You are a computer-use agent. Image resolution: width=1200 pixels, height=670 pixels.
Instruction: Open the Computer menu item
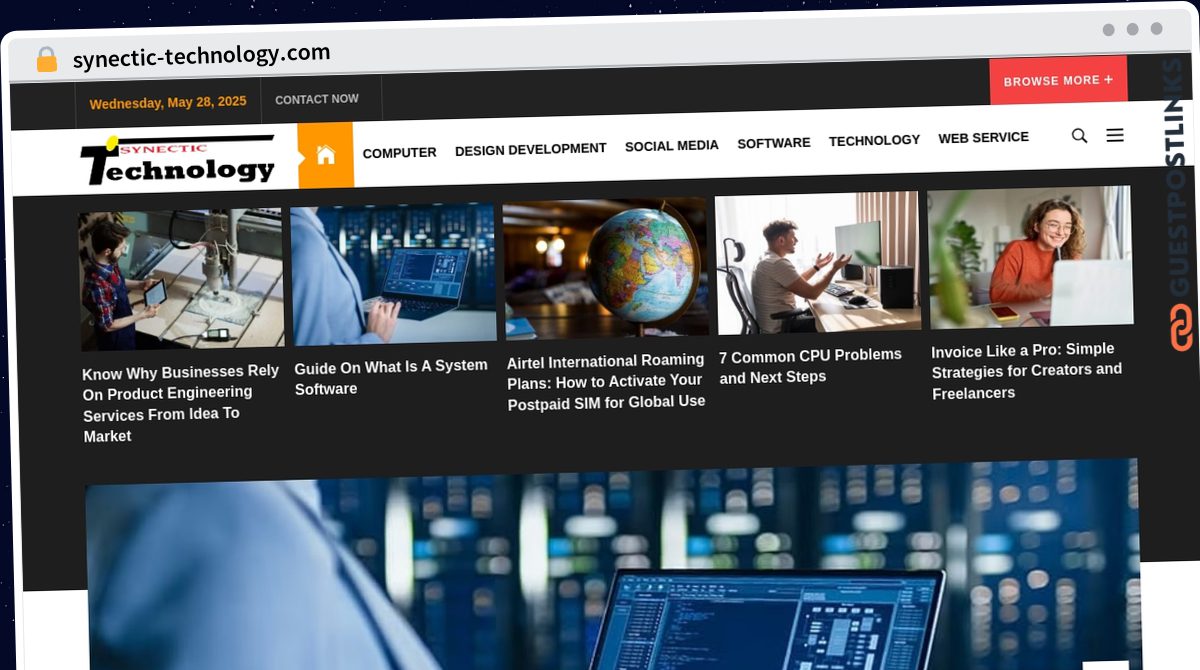(x=399, y=152)
